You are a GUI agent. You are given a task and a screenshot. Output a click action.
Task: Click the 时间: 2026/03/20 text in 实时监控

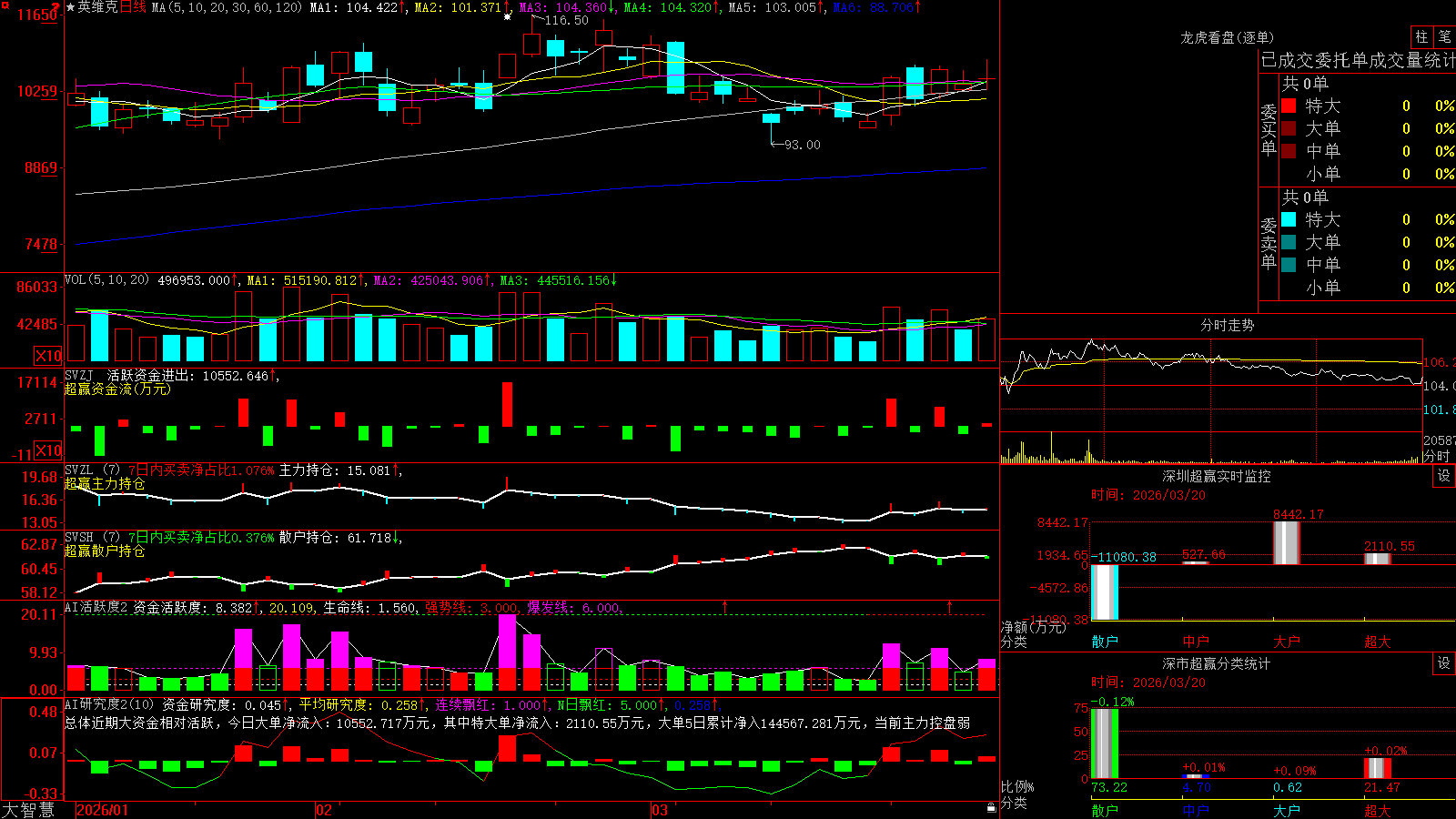[x=1148, y=495]
